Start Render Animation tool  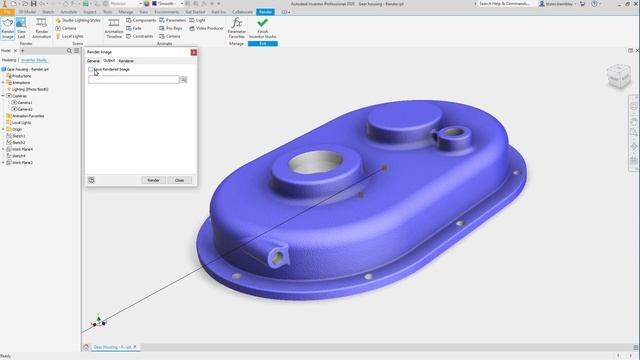pyautogui.click(x=41, y=28)
